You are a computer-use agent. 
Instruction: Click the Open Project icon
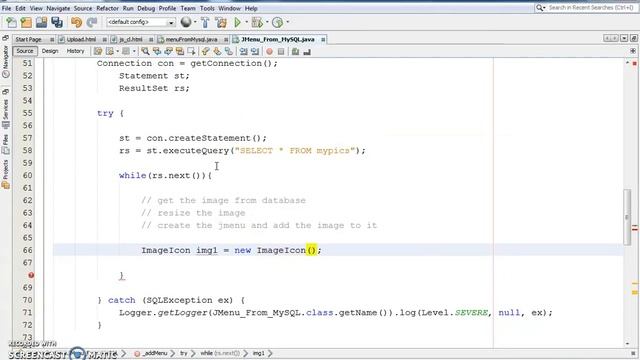(x=42, y=22)
